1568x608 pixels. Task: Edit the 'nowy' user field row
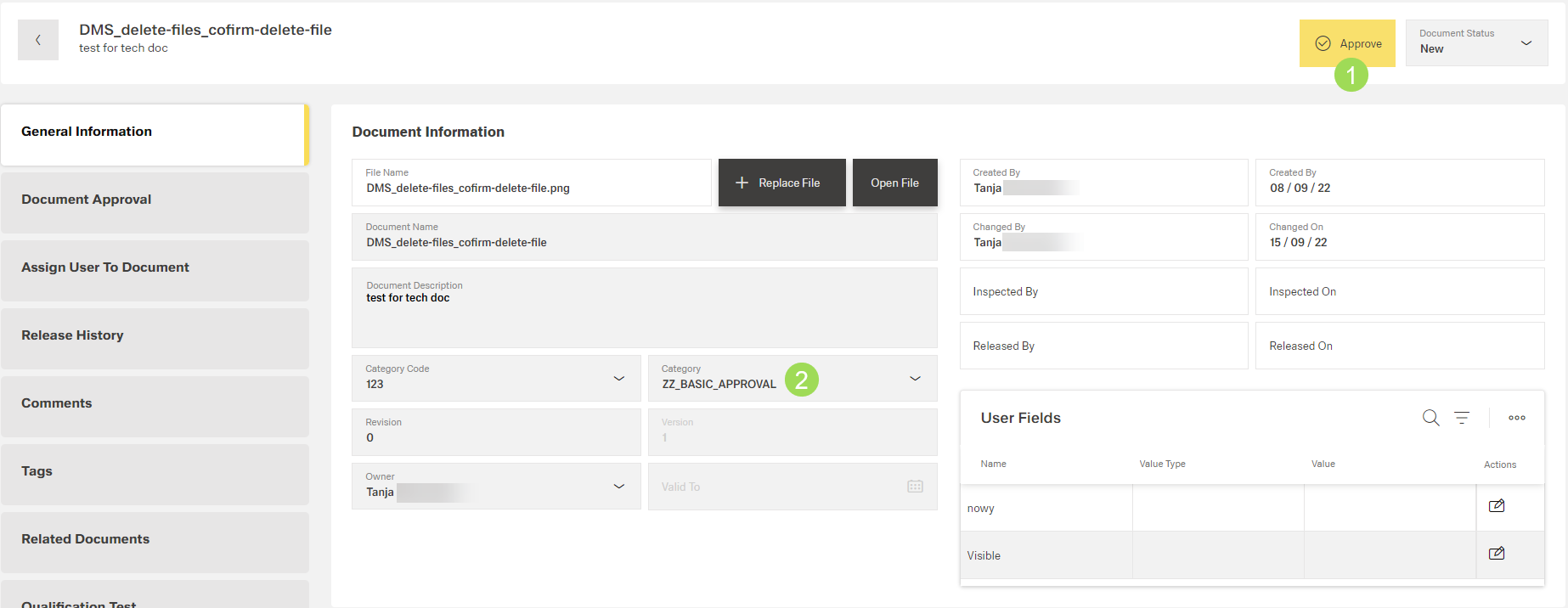1497,506
